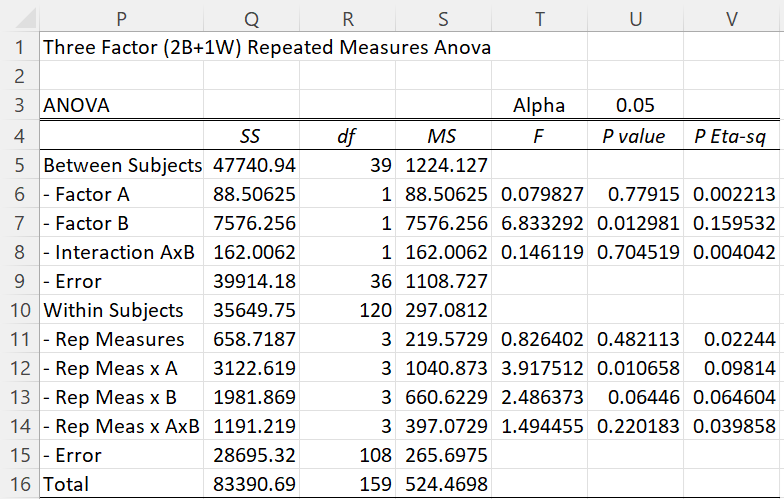Select Factor B P value 0.012981
Screen dimensions: 784x499
(636, 223)
